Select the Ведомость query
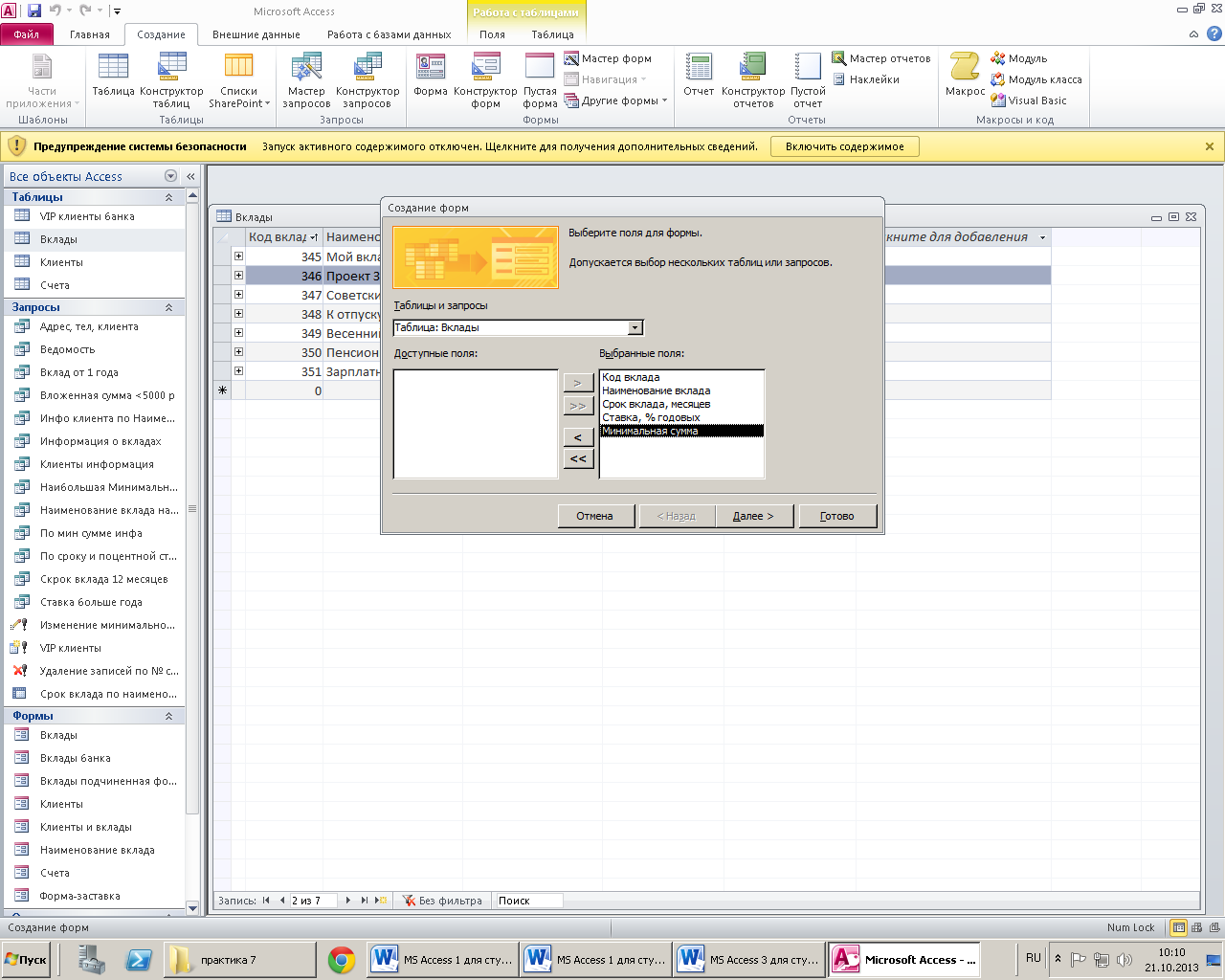The height and width of the screenshot is (980, 1225). point(94,349)
